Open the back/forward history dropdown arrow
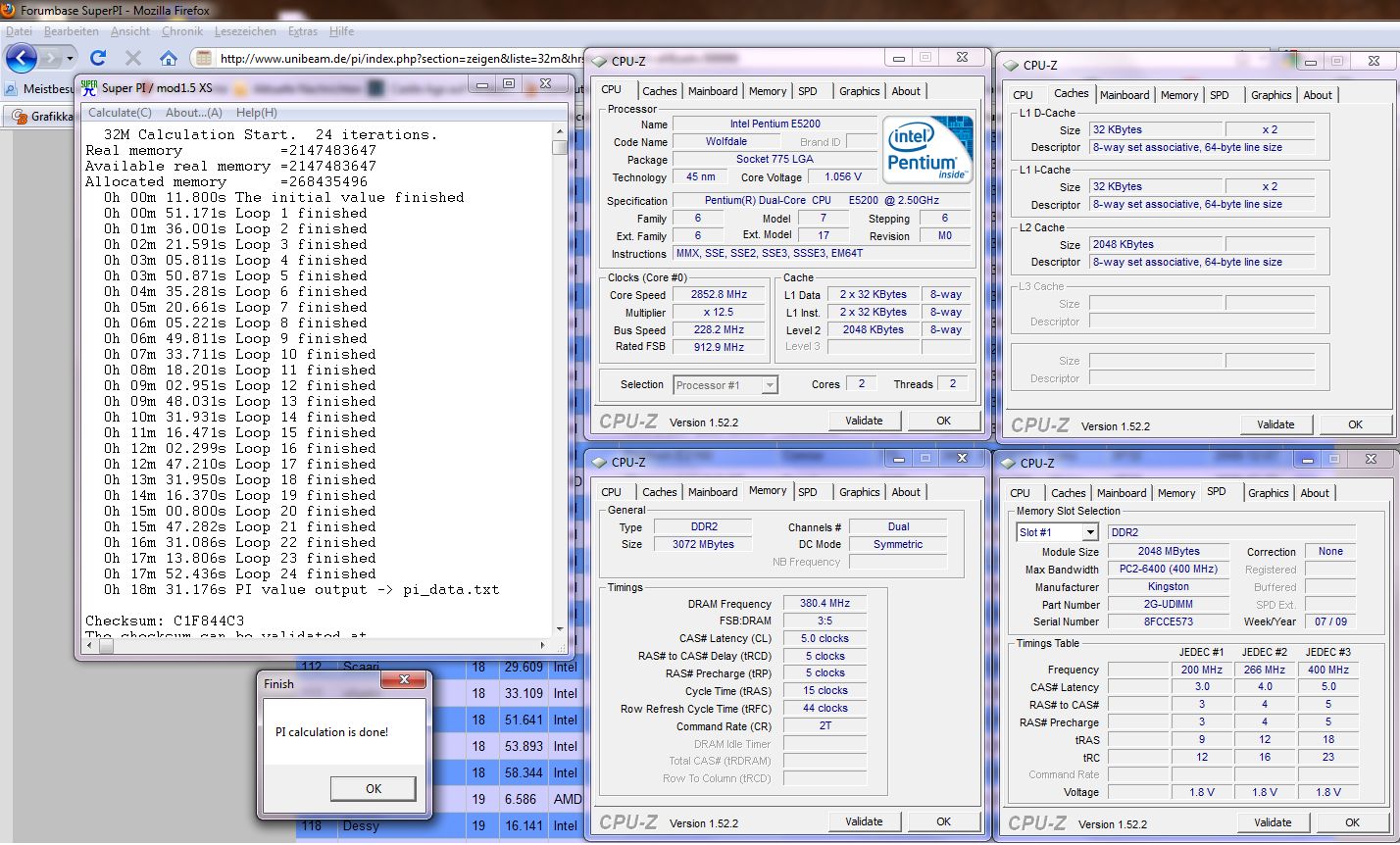1400x845 pixels. tap(71, 59)
